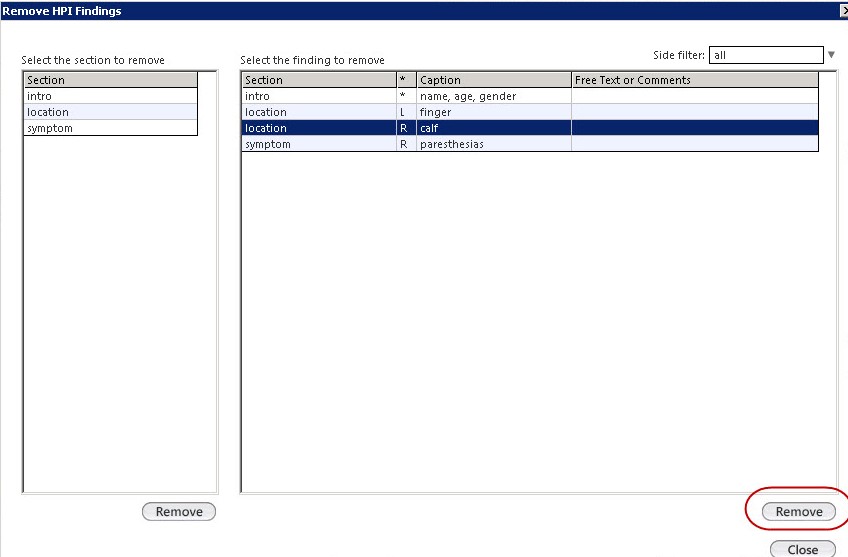Viewport: 848px width, 557px height.
Task: Click 'symptom' cell in findings table
Action: 319,144
